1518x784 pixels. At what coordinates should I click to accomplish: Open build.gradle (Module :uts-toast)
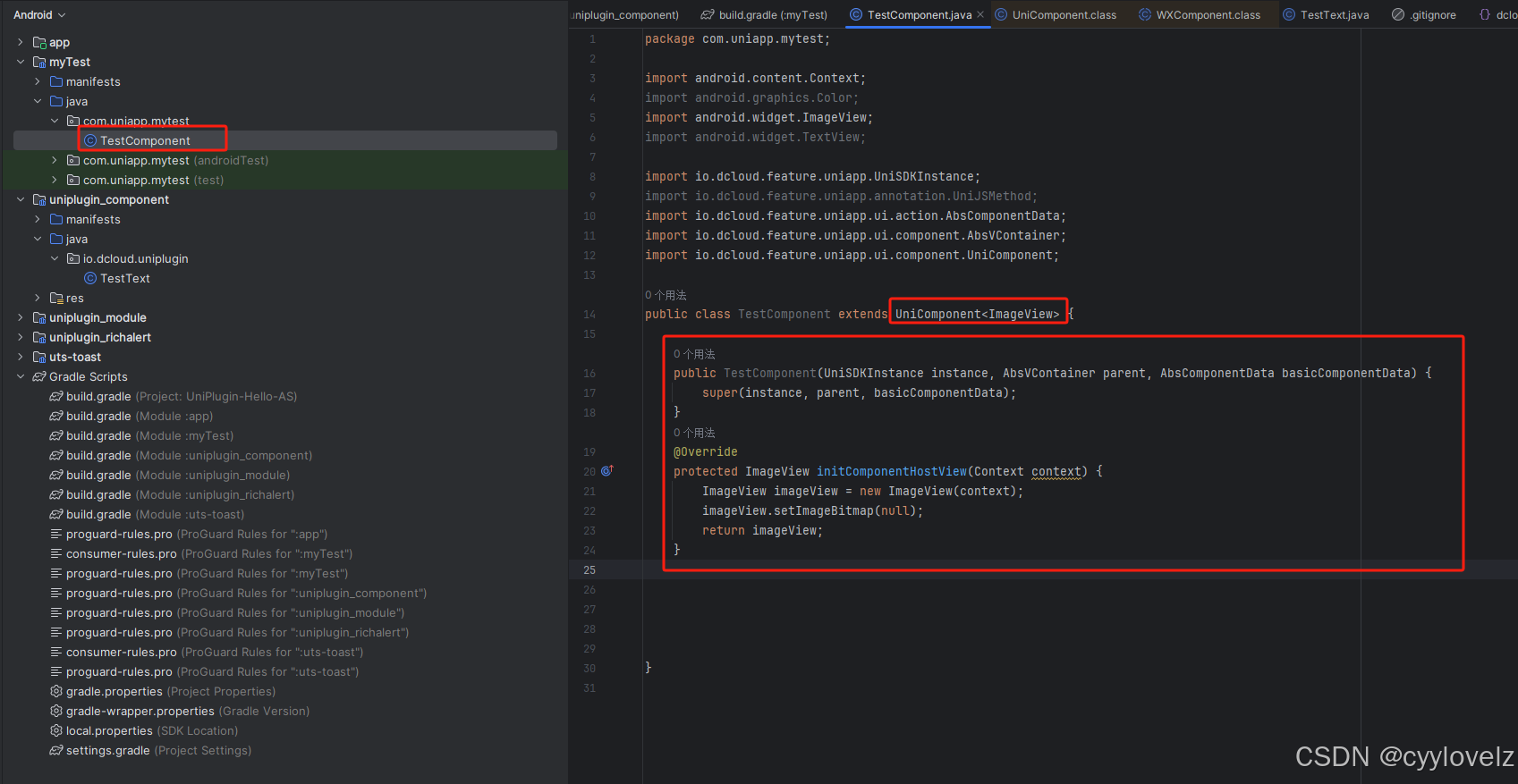click(155, 514)
